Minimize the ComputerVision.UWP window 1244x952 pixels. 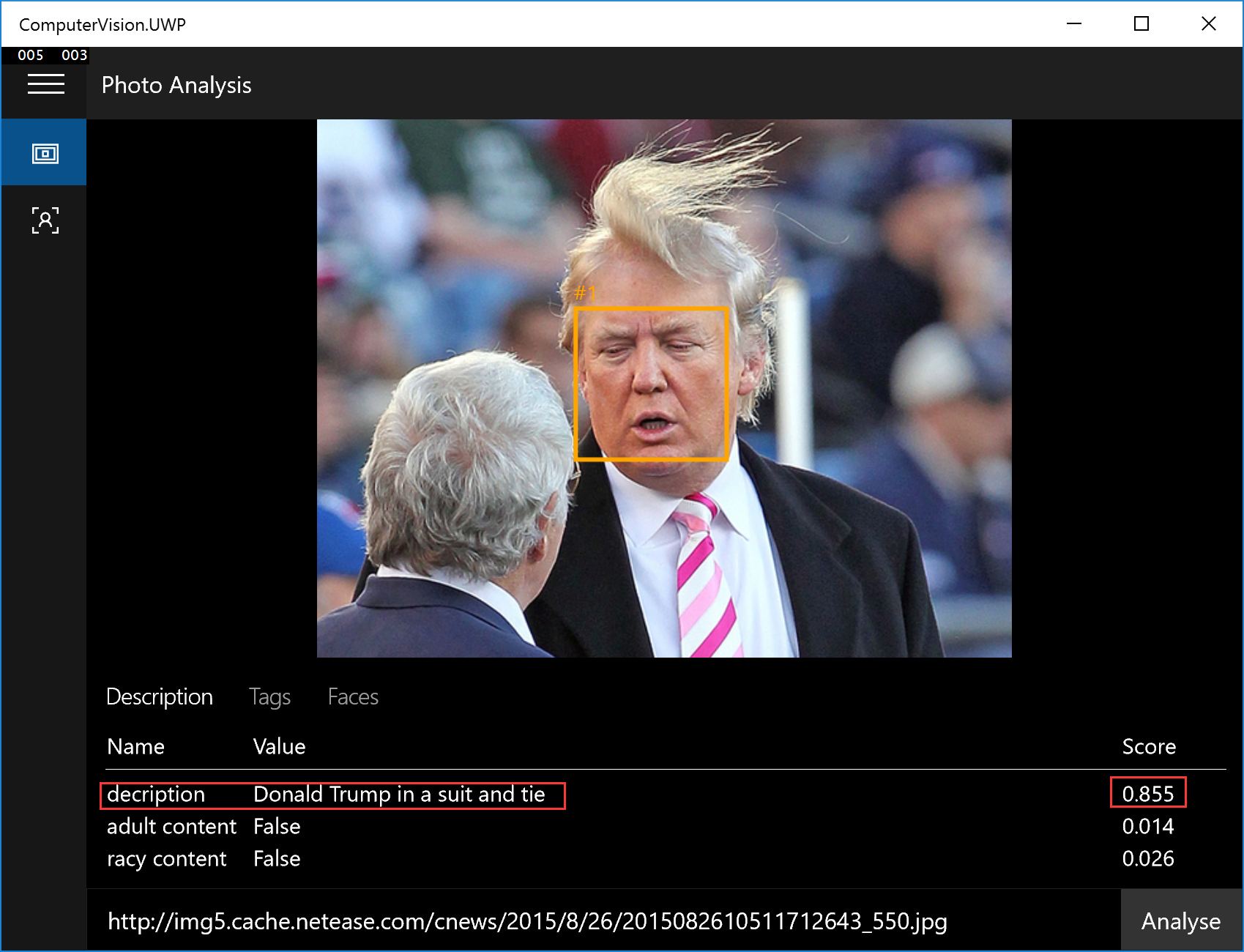click(1074, 23)
